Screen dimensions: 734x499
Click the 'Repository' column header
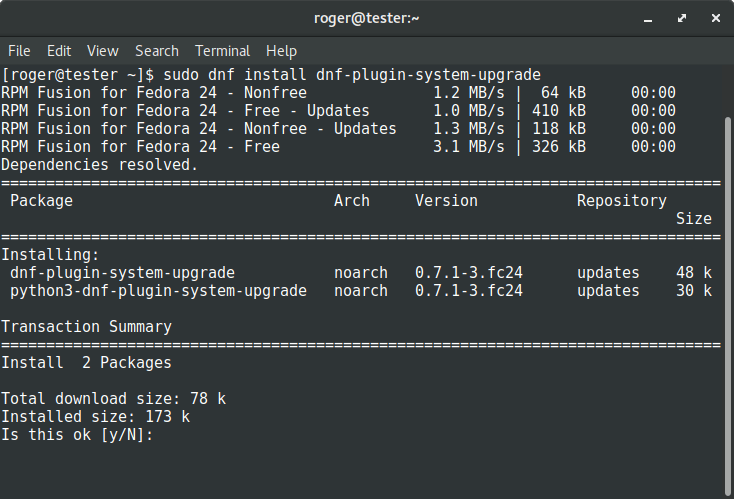coord(622,201)
